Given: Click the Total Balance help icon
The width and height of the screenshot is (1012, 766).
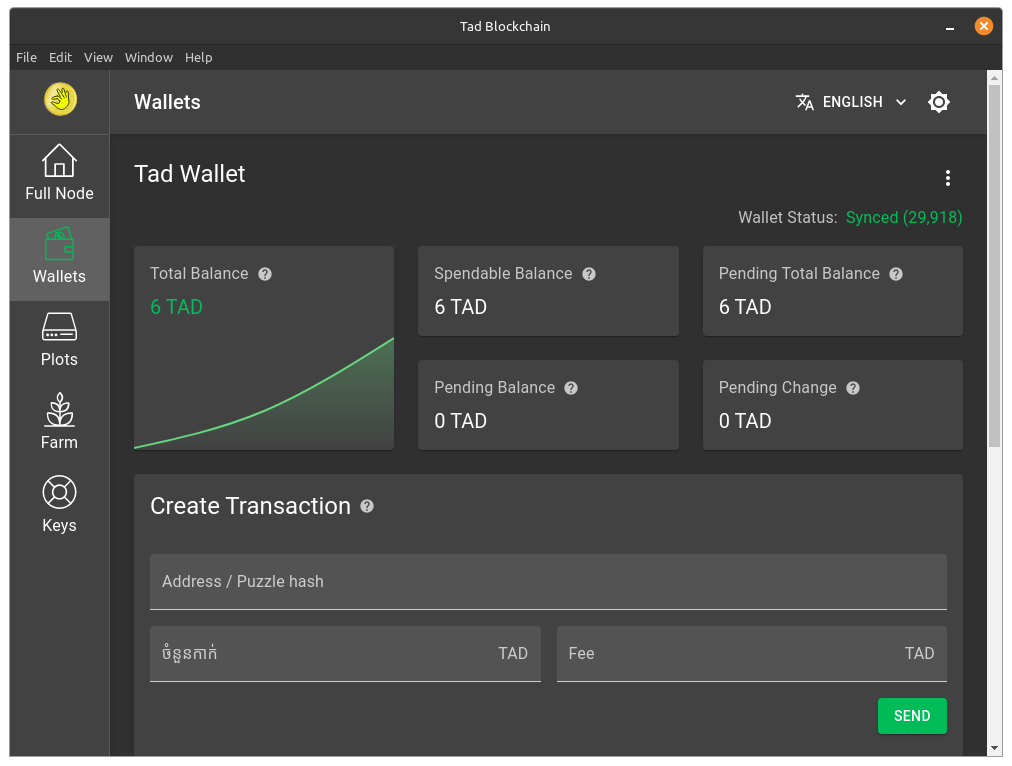Looking at the screenshot, I should [265, 274].
